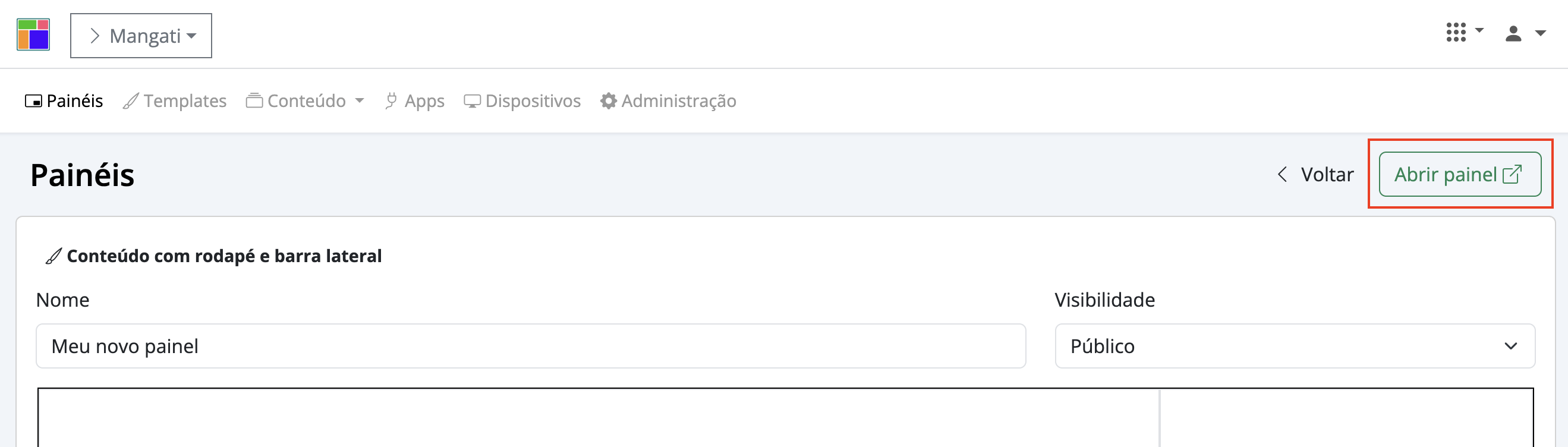The height and width of the screenshot is (447, 1568).
Task: Click the Dispositivos monitor icon
Action: (473, 101)
